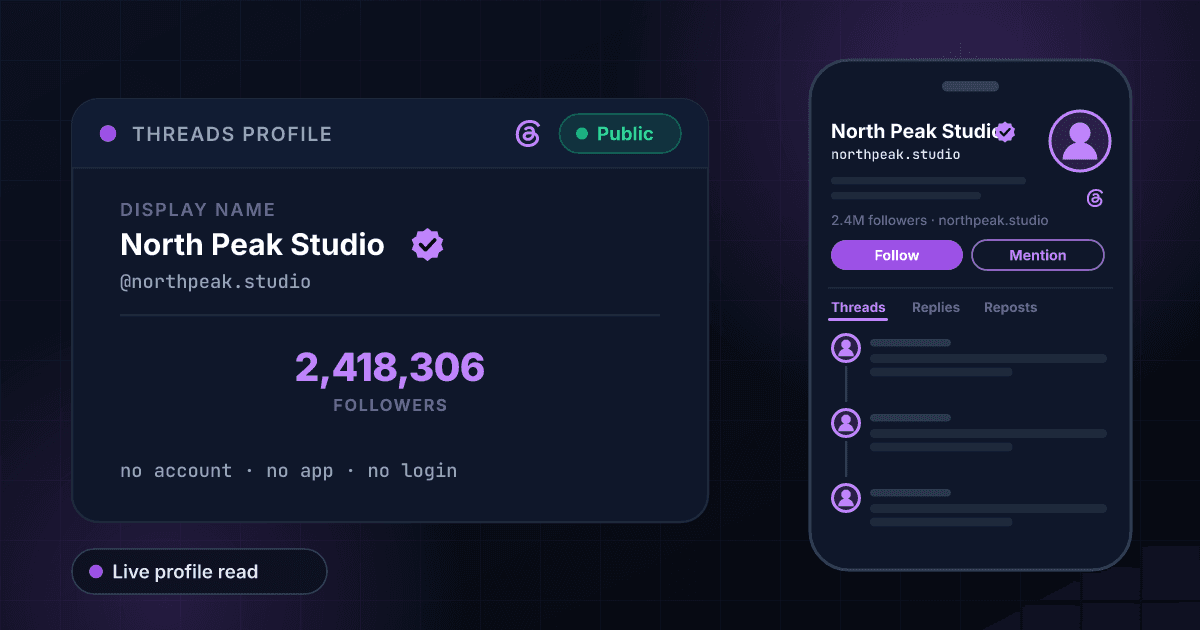The image size is (1200, 630).
Task: Follow North Peak Studio in the phone view
Action: coord(897,255)
